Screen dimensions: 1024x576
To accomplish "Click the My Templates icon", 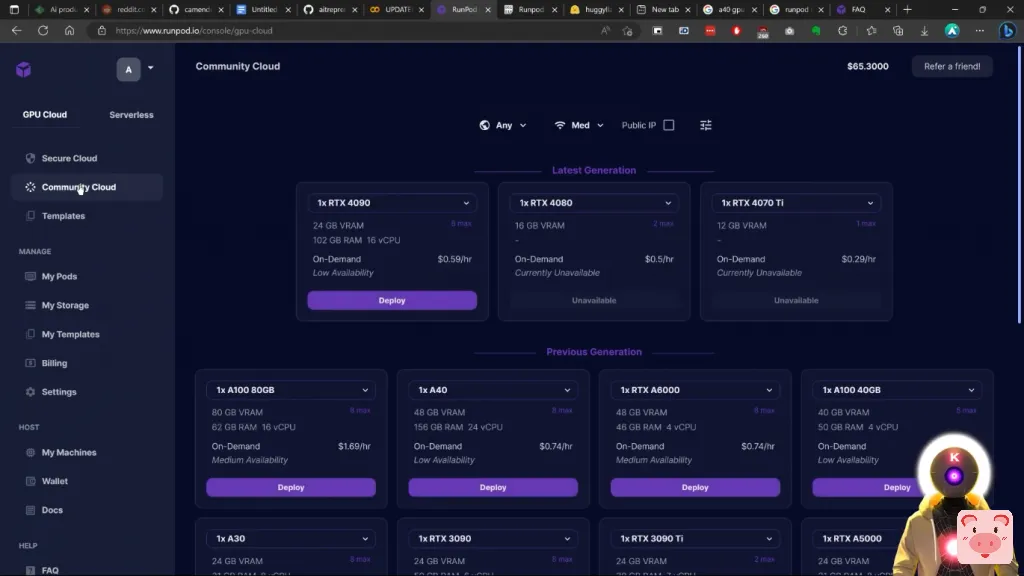I will (30, 334).
